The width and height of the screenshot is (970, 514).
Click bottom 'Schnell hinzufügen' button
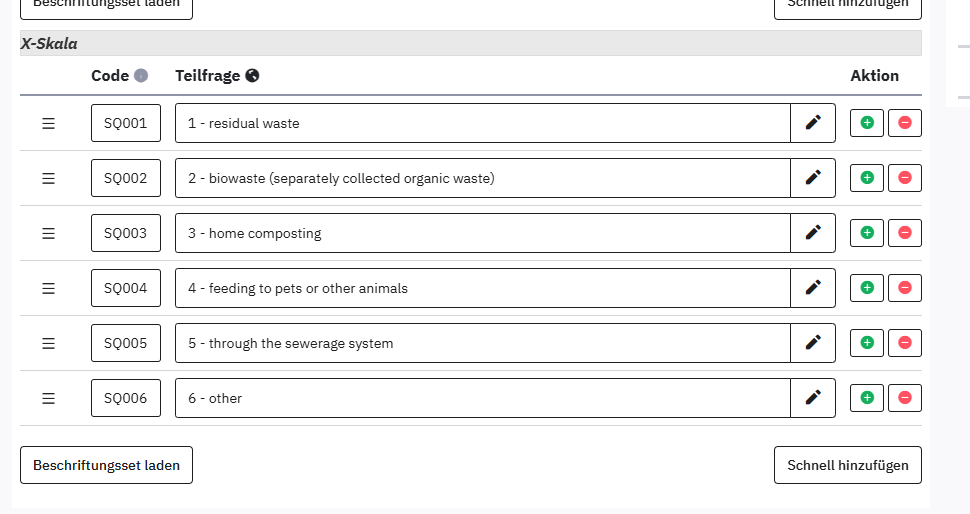847,465
